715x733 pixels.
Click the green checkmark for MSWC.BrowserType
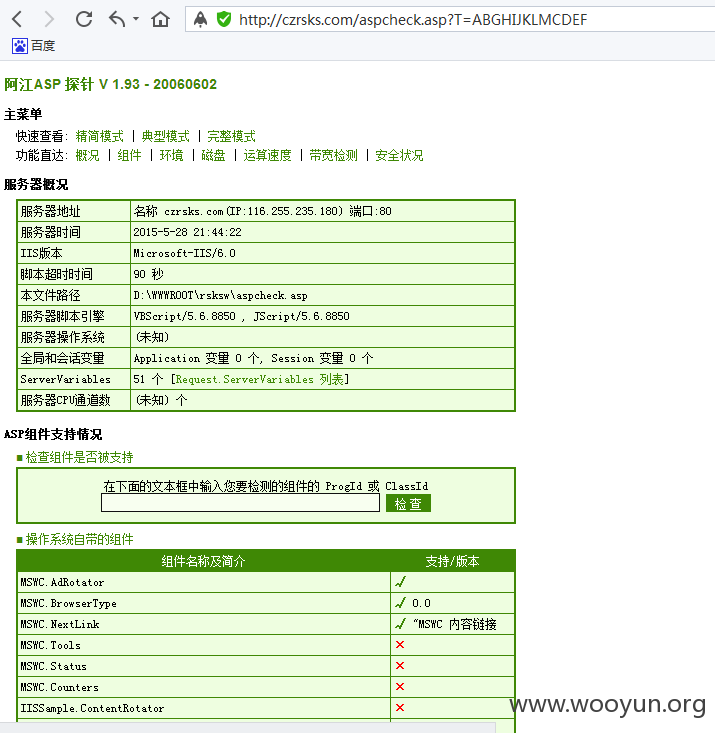400,603
